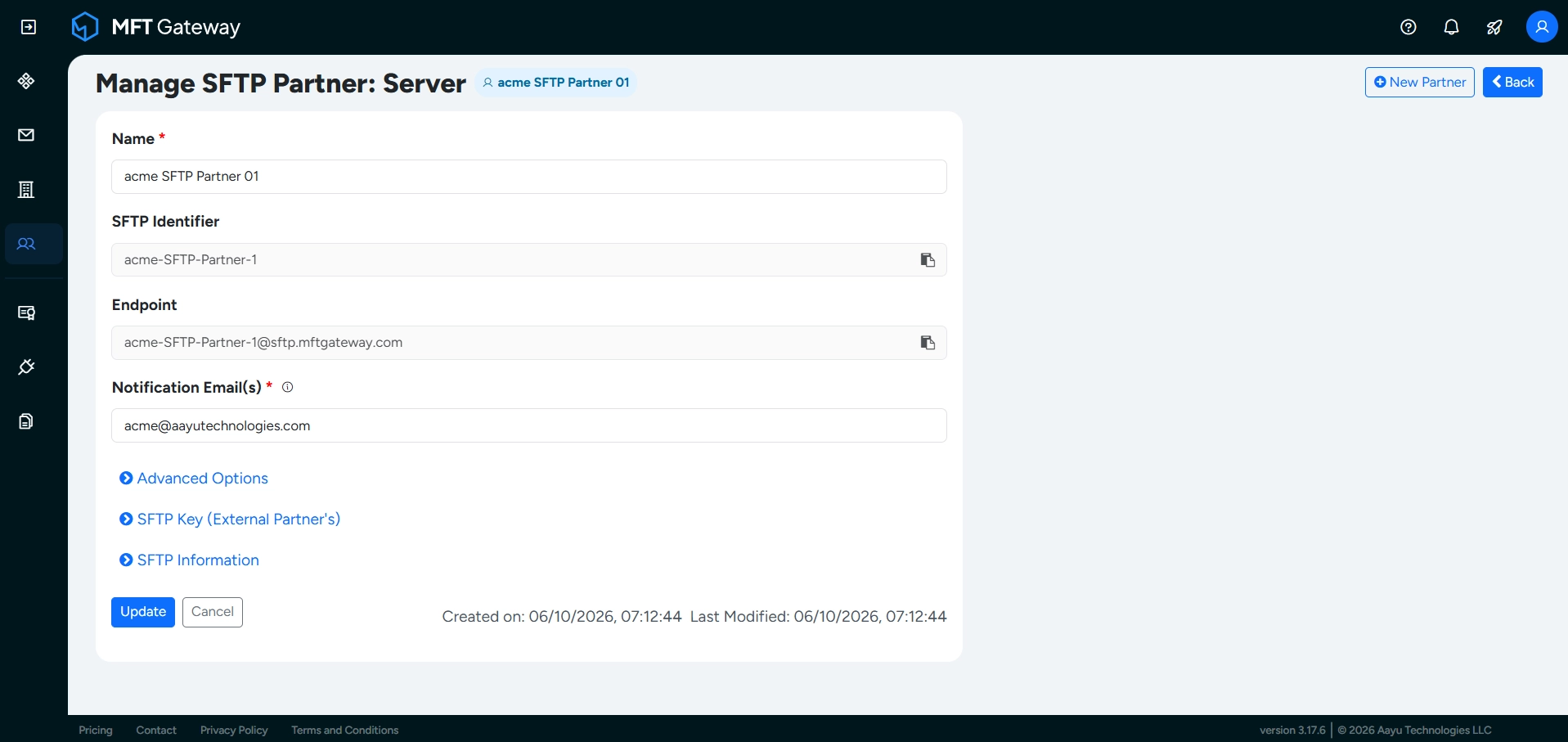Viewport: 1568px width, 742px height.
Task: Click the Manage SFTP Partner: Server heading
Action: point(281,83)
